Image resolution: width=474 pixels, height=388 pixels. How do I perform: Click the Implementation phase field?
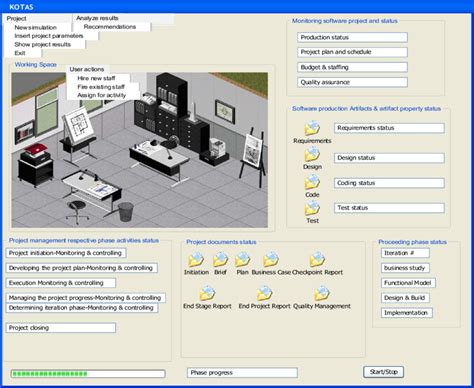pos(407,313)
